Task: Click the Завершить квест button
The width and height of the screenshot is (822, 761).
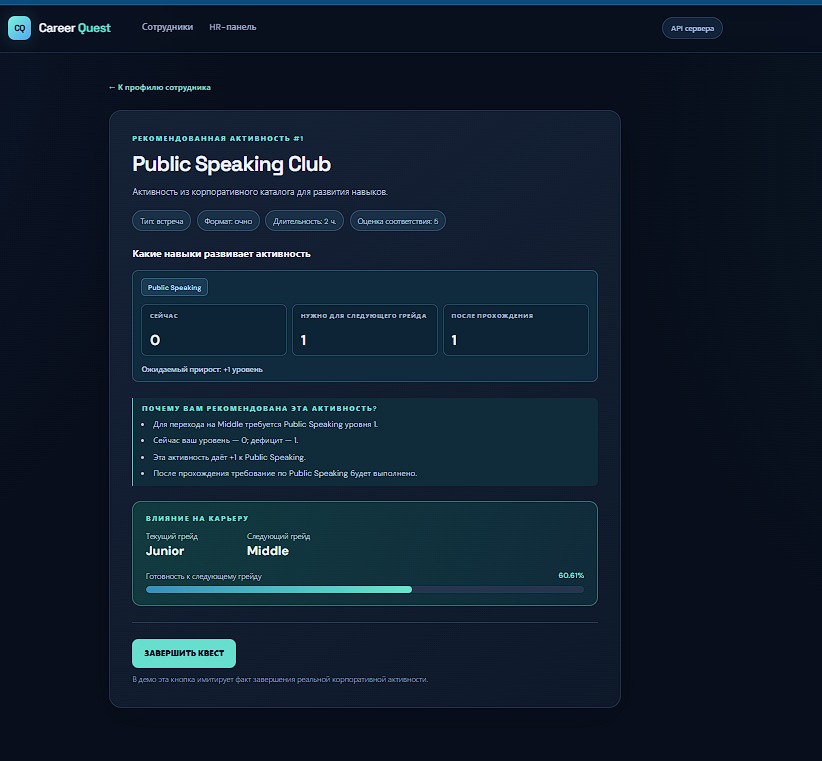Action: [184, 653]
